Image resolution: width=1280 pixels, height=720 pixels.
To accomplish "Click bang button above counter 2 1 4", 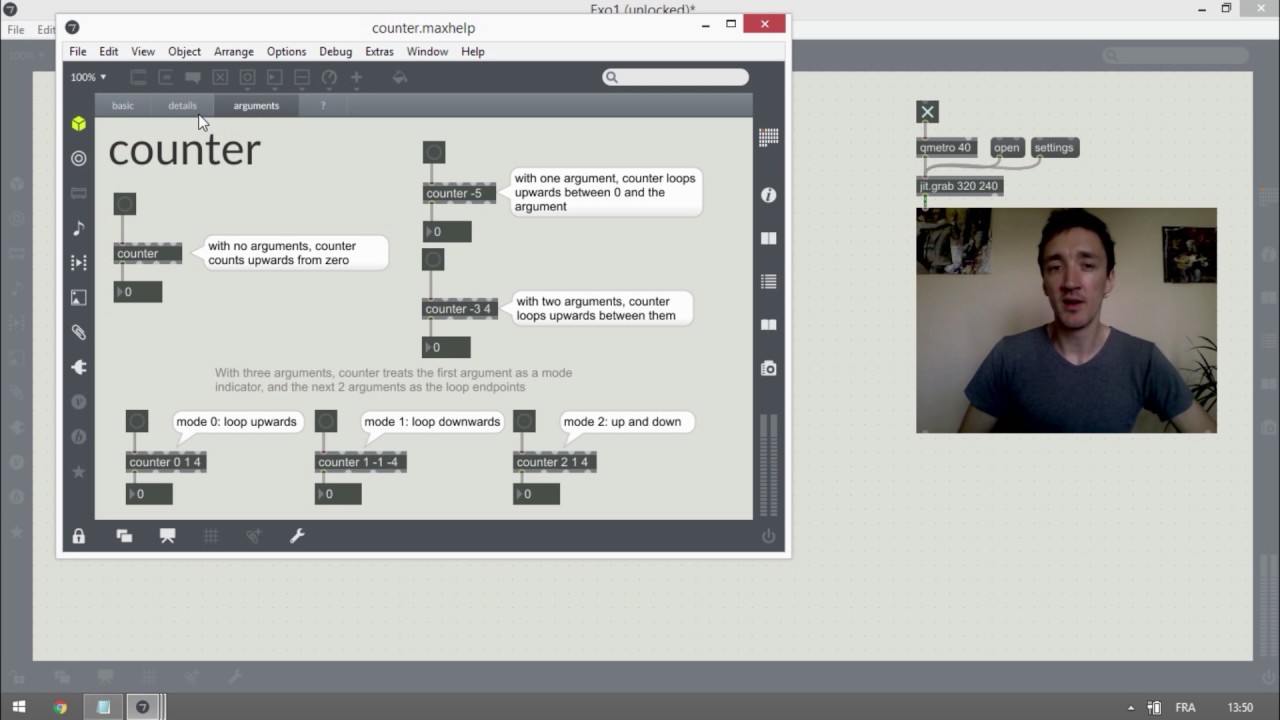I will tap(524, 421).
